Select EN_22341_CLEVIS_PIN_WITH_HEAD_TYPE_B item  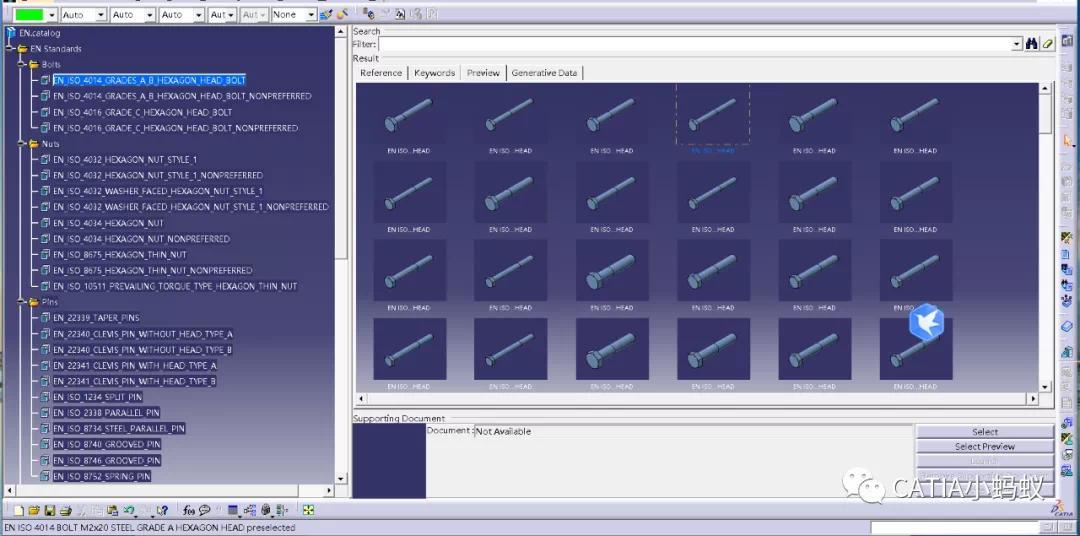point(134,382)
